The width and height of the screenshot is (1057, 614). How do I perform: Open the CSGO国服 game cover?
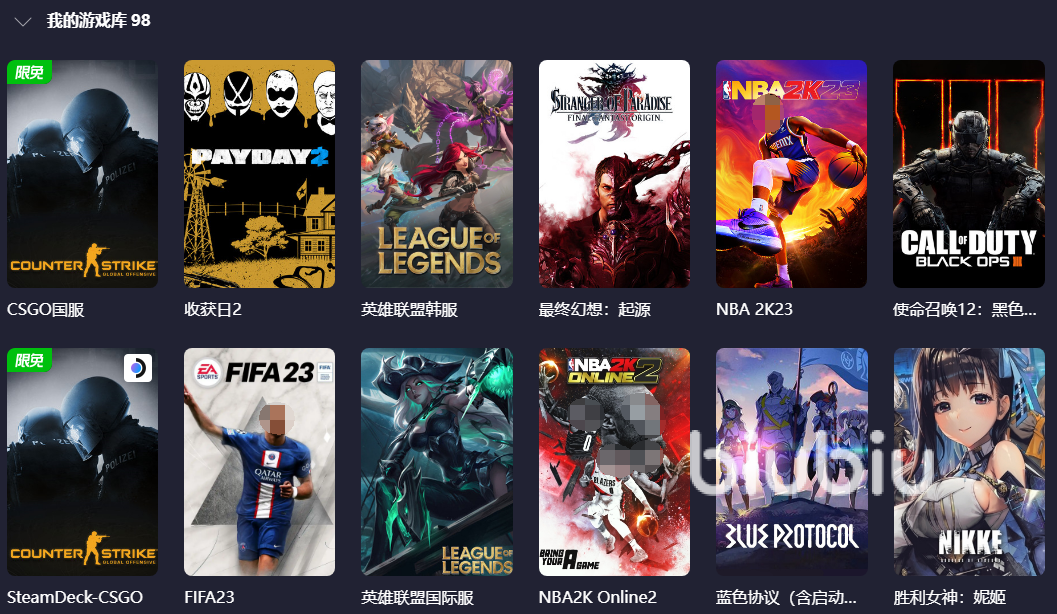82,174
